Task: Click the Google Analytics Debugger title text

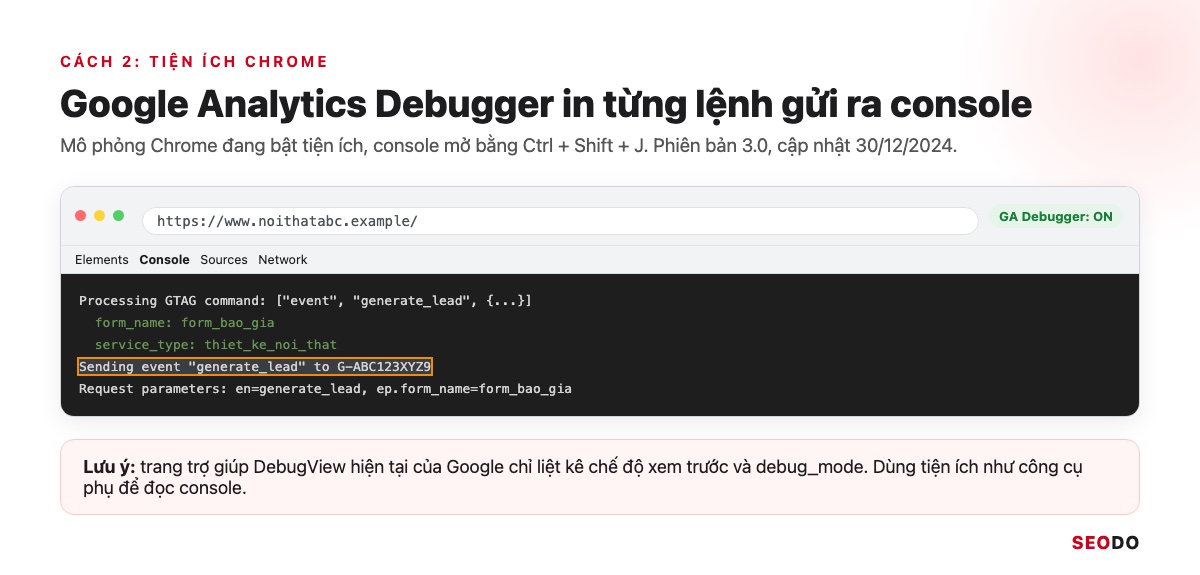Action: coord(546,105)
